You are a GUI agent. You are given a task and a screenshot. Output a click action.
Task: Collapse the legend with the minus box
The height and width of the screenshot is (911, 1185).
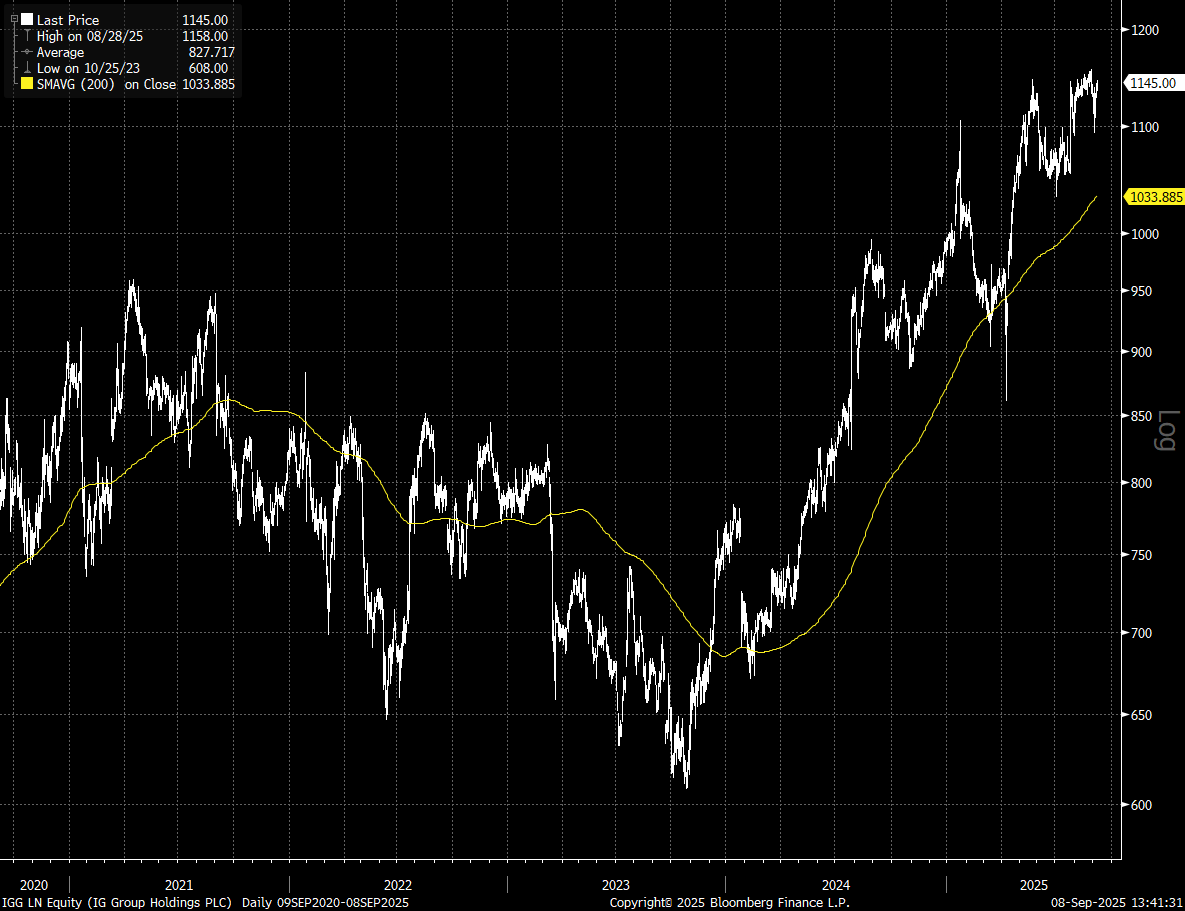pyautogui.click(x=14, y=19)
